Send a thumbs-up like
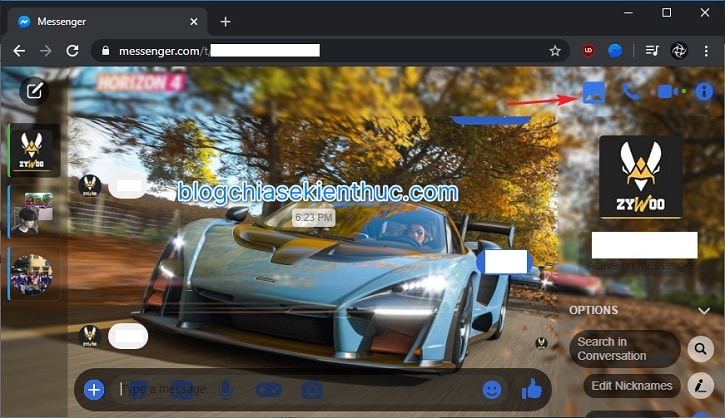Screen dimensions: 725x418 click(532, 389)
